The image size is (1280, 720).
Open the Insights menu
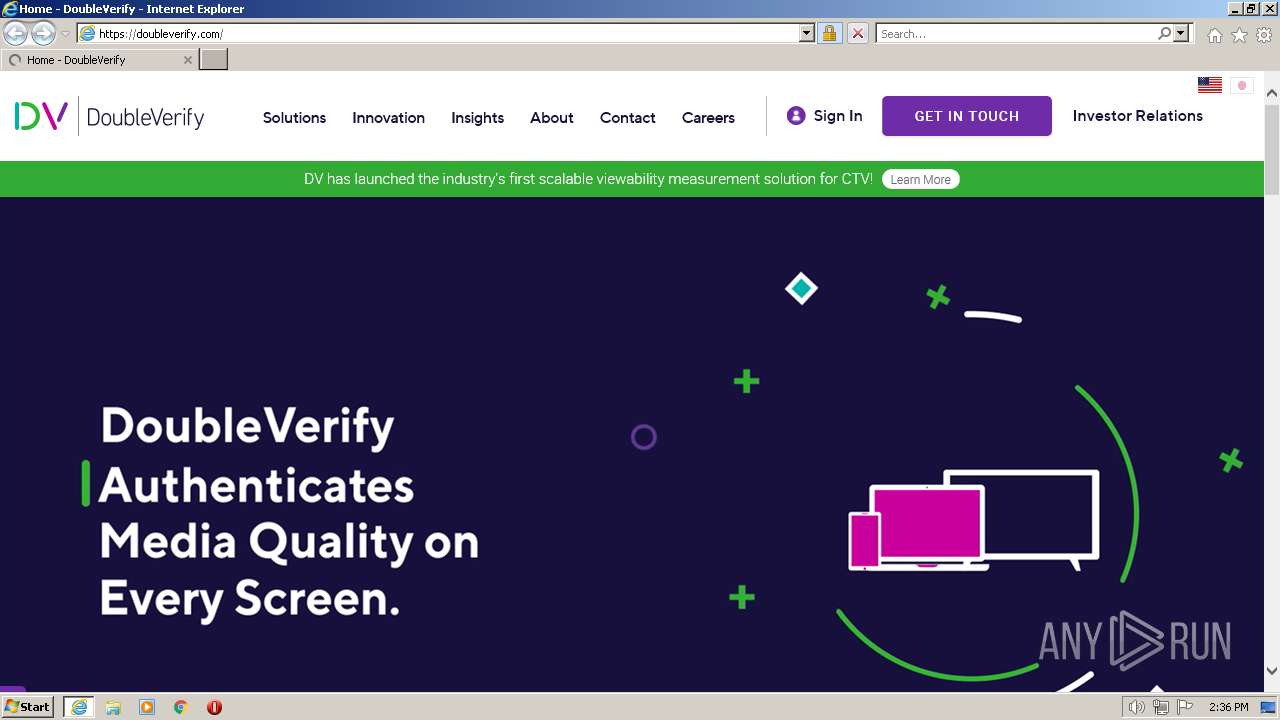[477, 117]
